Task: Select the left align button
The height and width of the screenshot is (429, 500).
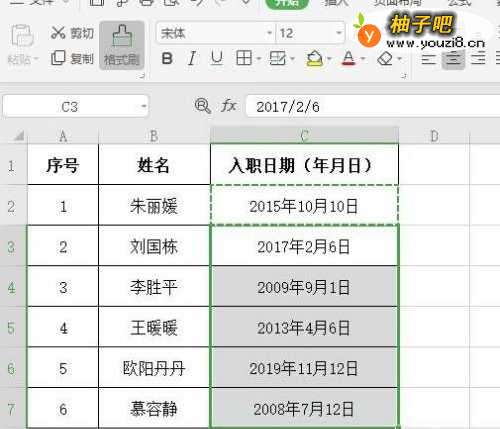Action: 428,59
